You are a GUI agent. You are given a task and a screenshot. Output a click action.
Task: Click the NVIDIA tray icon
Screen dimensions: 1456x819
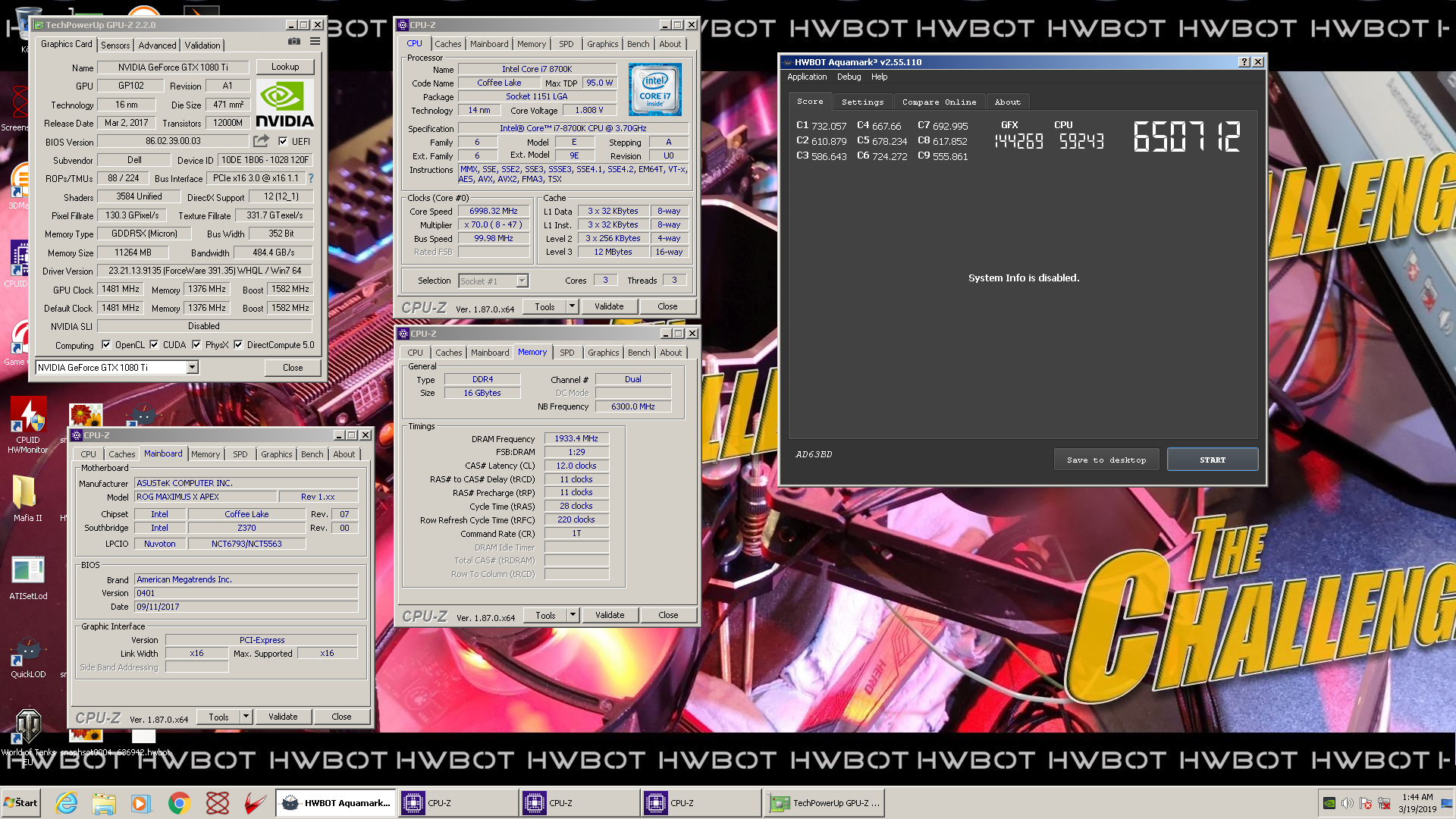tap(1329, 803)
